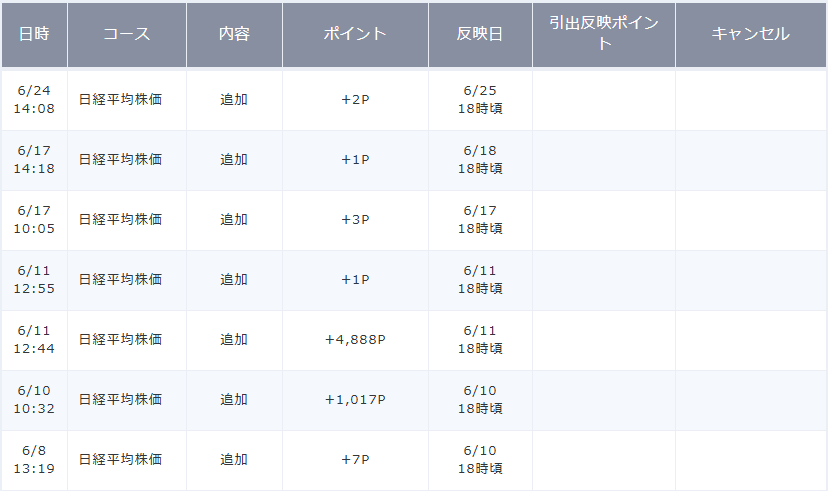The image size is (828, 491).
Task: Click the コース column header
Action: (x=126, y=34)
